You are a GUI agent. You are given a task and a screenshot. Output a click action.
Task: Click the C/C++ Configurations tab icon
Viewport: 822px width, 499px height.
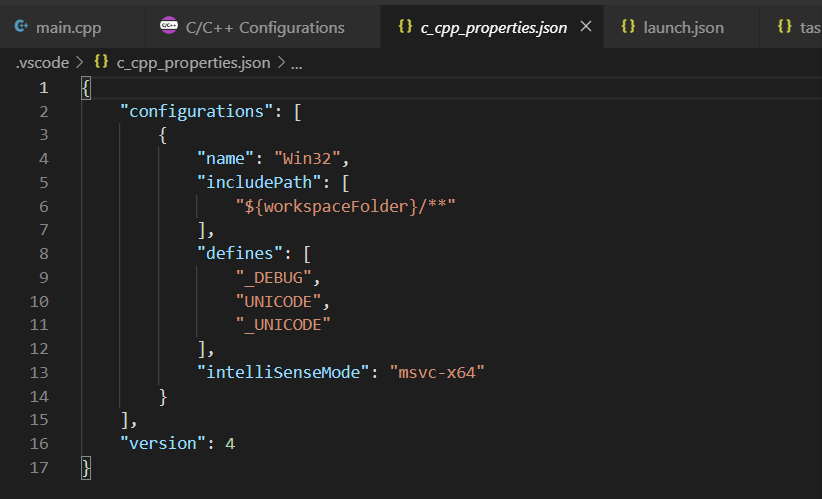[x=169, y=25]
